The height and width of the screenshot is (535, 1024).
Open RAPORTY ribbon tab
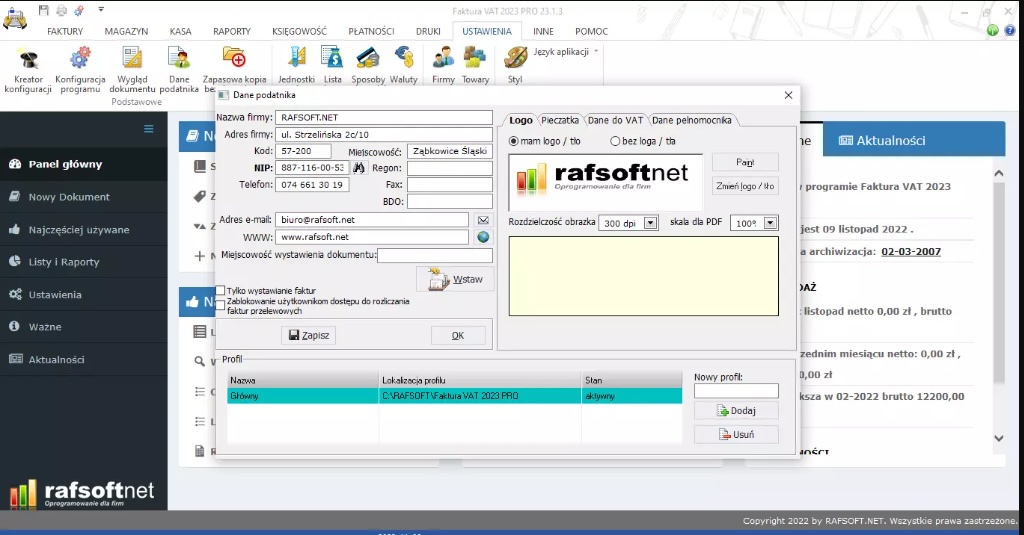coord(232,31)
